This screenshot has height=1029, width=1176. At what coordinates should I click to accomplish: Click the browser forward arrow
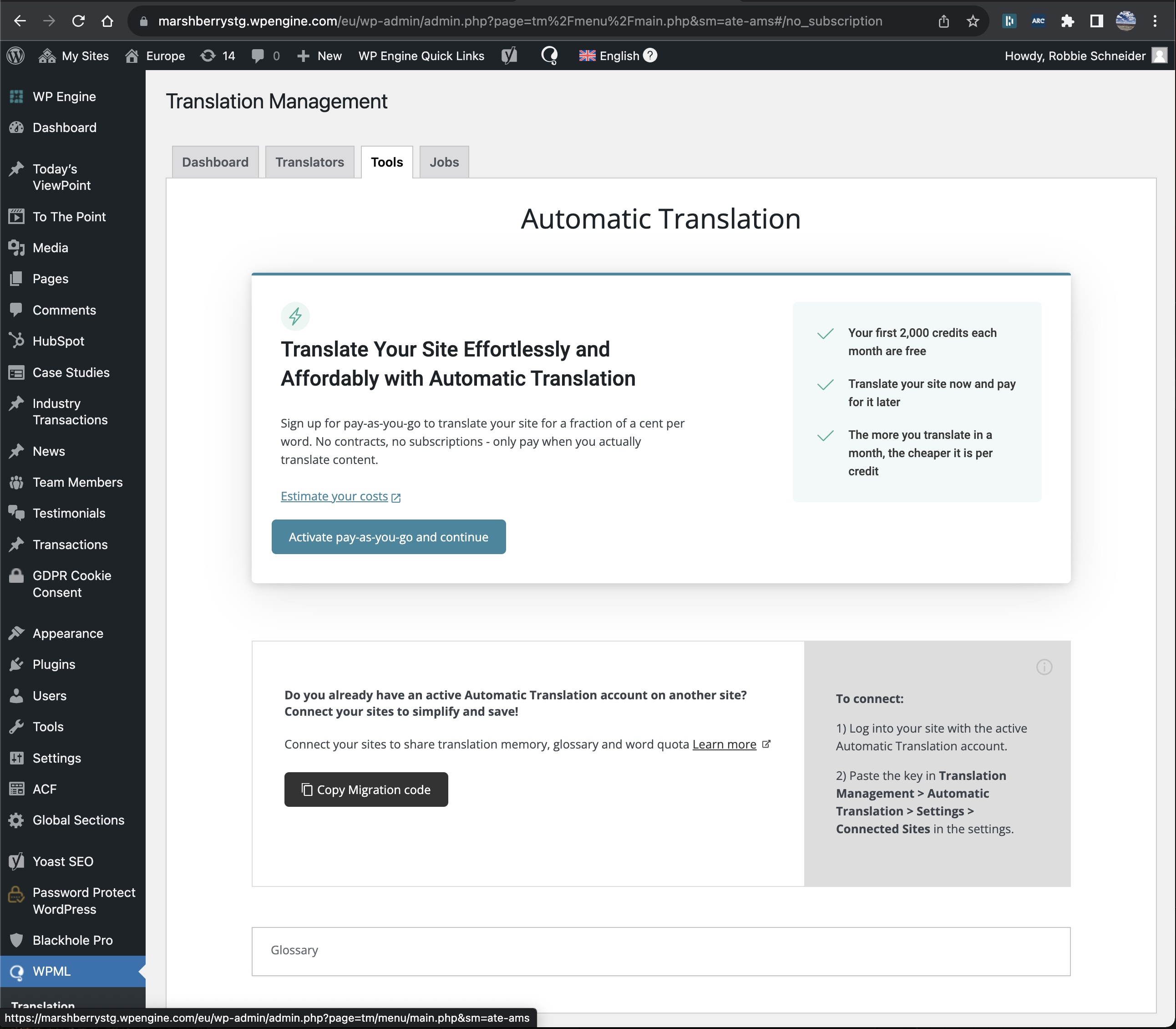tap(49, 21)
